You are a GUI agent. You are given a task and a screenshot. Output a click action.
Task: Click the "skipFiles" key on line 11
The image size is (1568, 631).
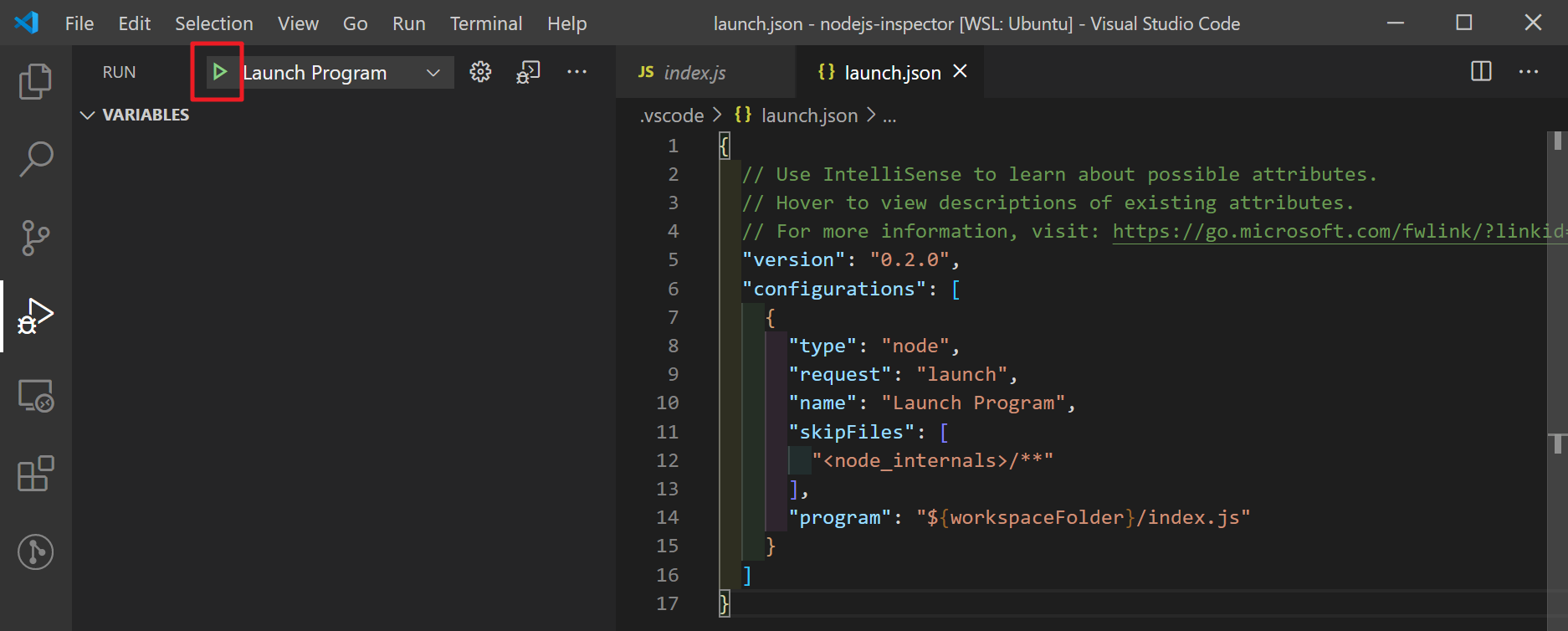pos(852,432)
